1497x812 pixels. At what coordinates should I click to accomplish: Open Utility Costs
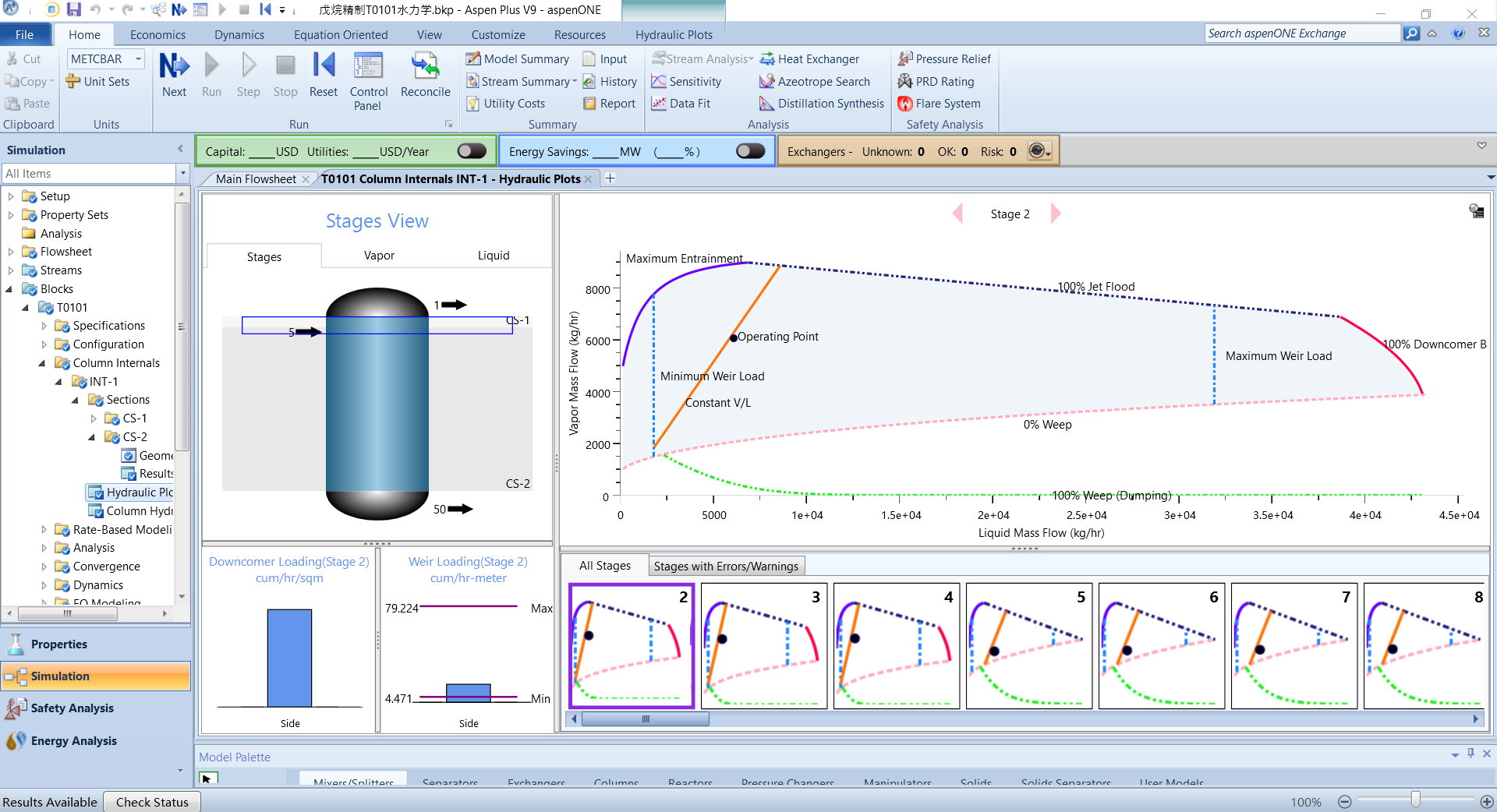tap(505, 104)
